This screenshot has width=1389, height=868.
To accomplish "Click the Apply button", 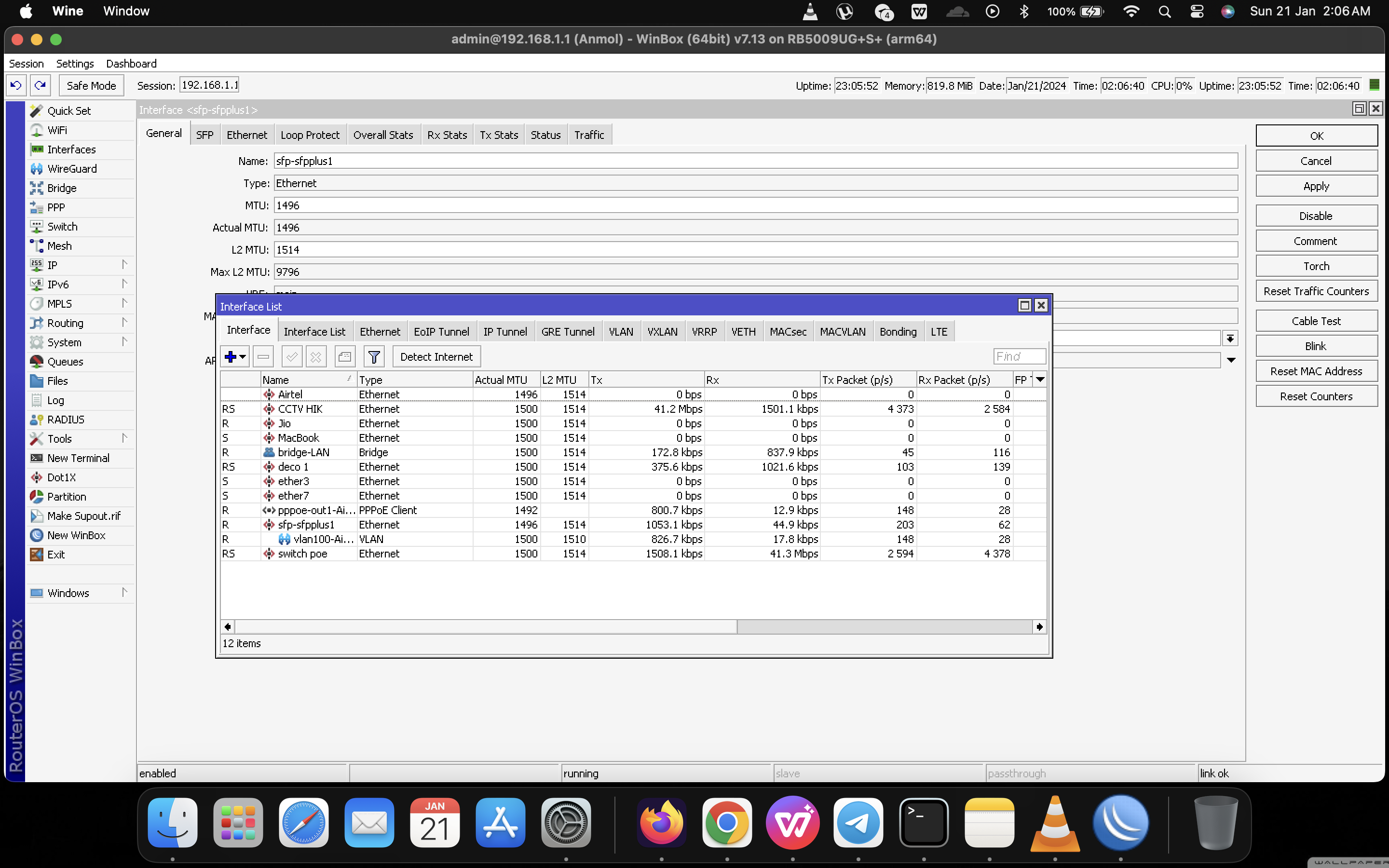I will pyautogui.click(x=1316, y=186).
